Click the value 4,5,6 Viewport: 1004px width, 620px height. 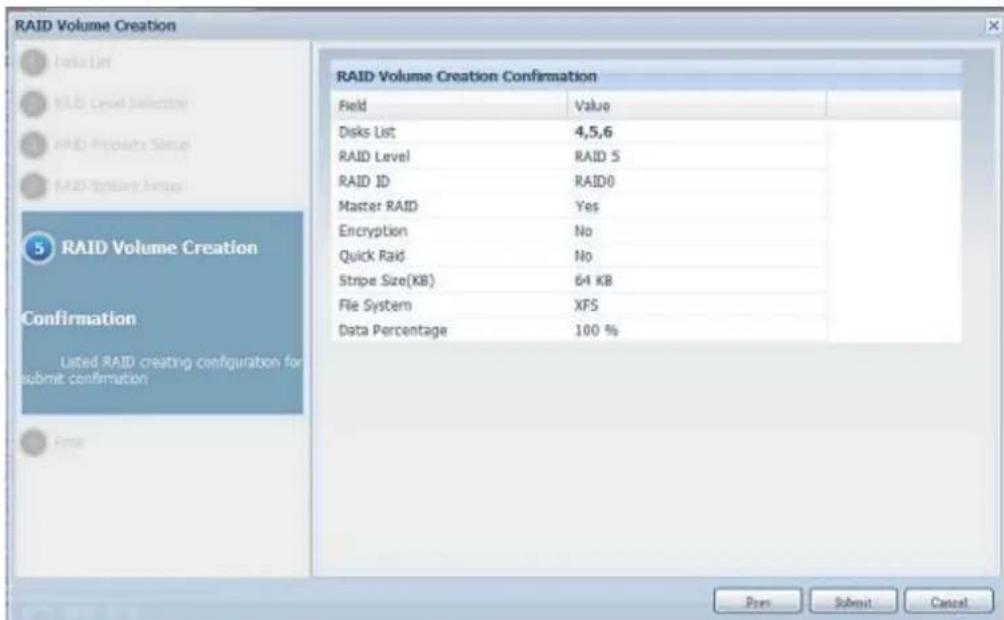[594, 132]
